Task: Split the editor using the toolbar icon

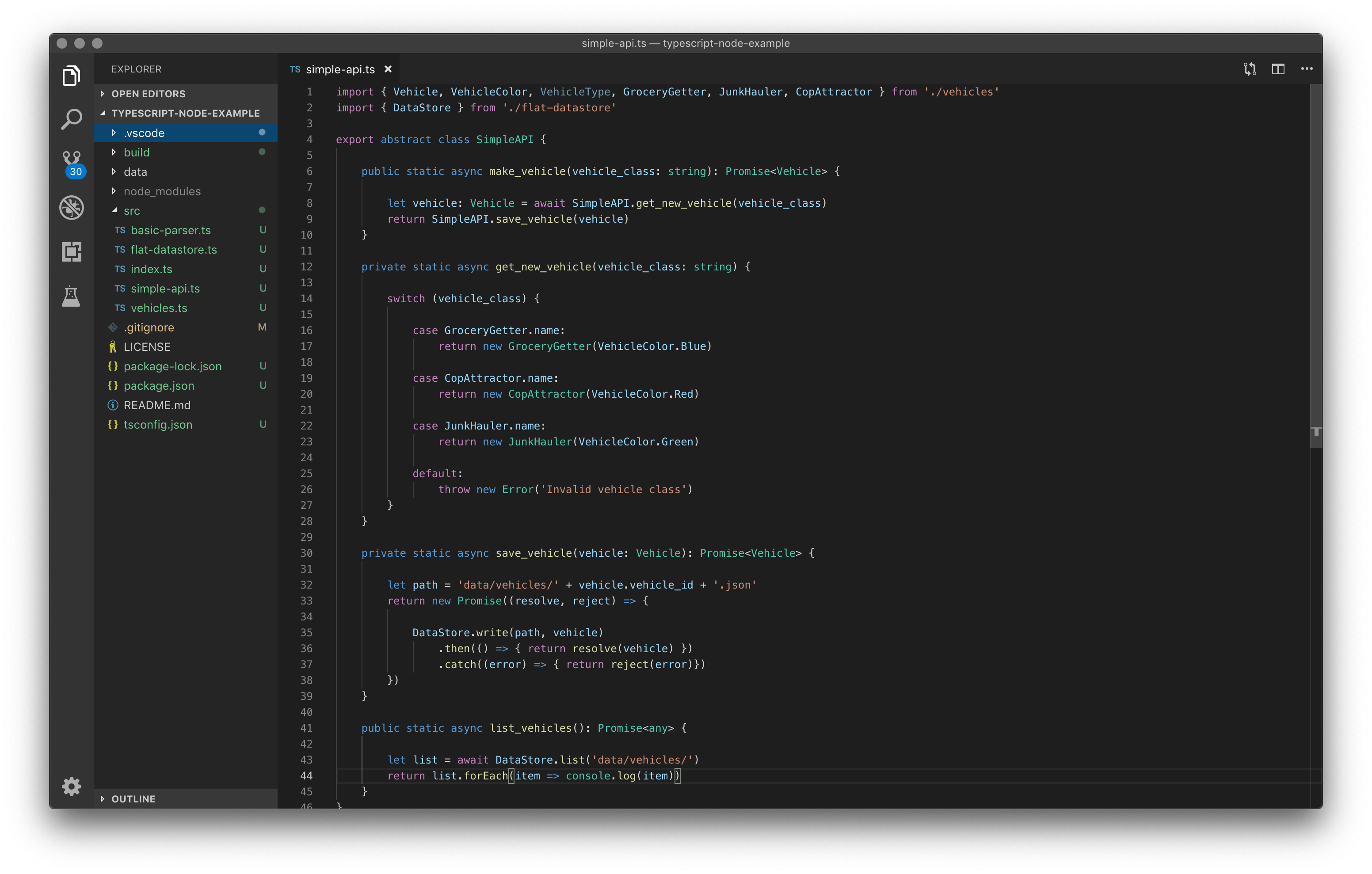Action: [x=1278, y=68]
